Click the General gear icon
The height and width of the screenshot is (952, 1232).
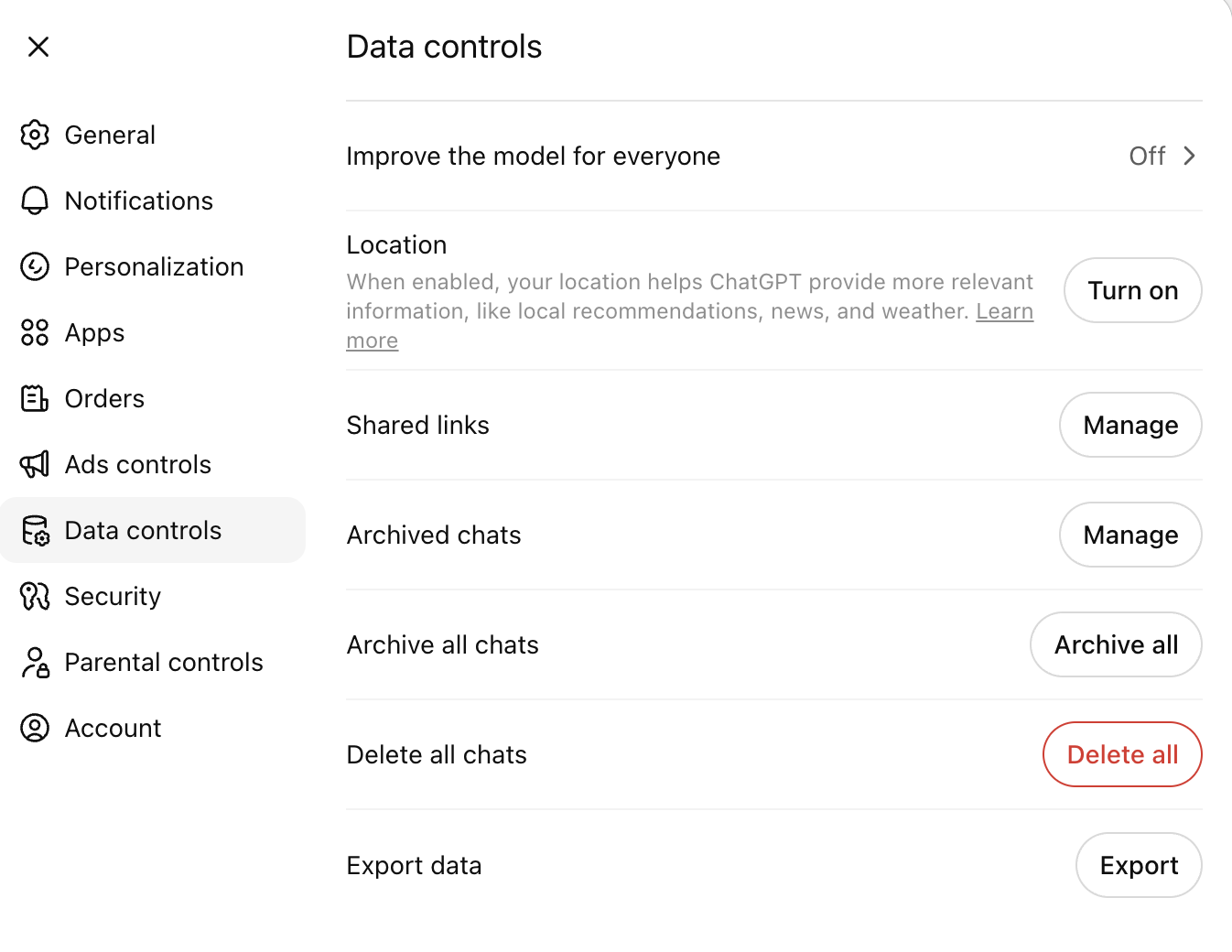(x=35, y=135)
